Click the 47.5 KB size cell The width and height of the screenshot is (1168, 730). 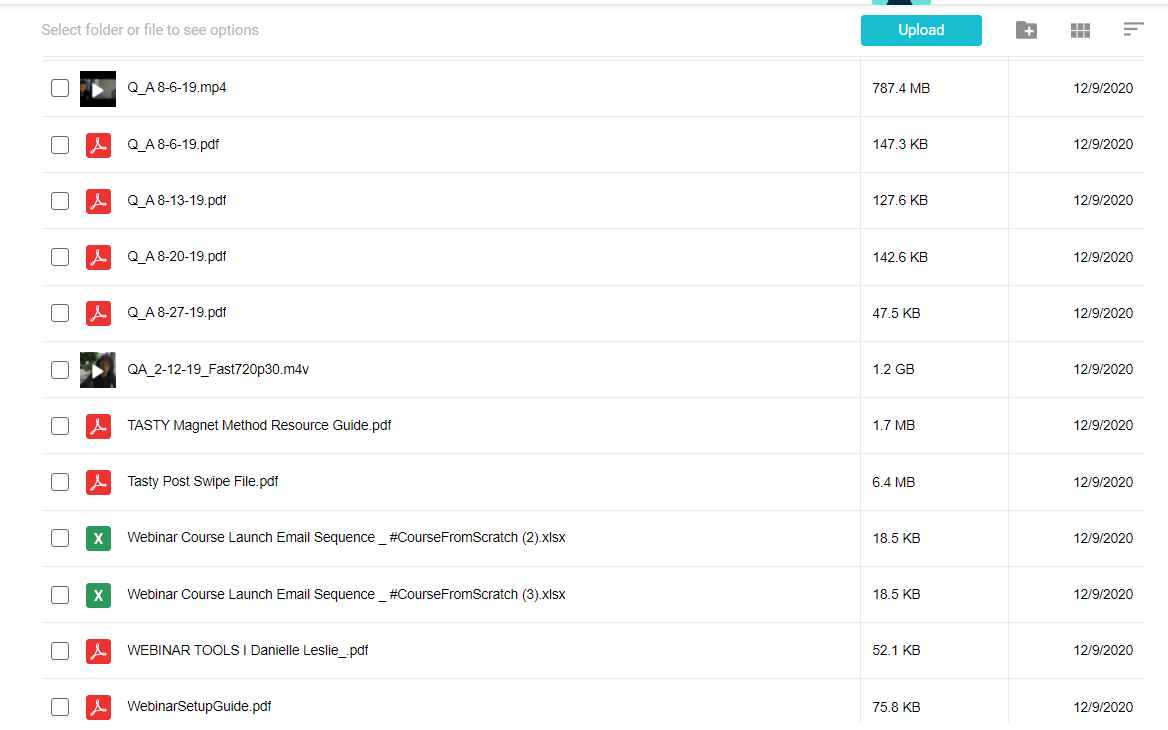(x=896, y=314)
